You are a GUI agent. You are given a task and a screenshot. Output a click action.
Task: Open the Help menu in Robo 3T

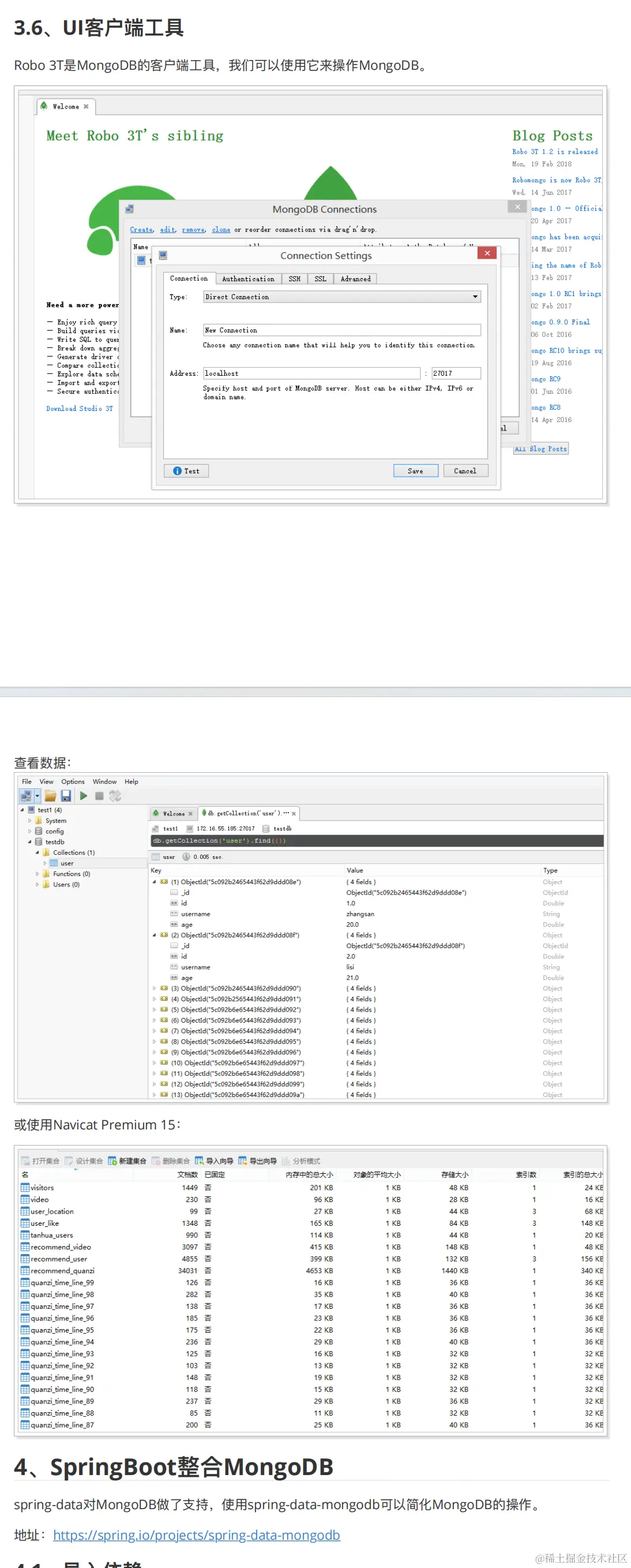coord(132,781)
